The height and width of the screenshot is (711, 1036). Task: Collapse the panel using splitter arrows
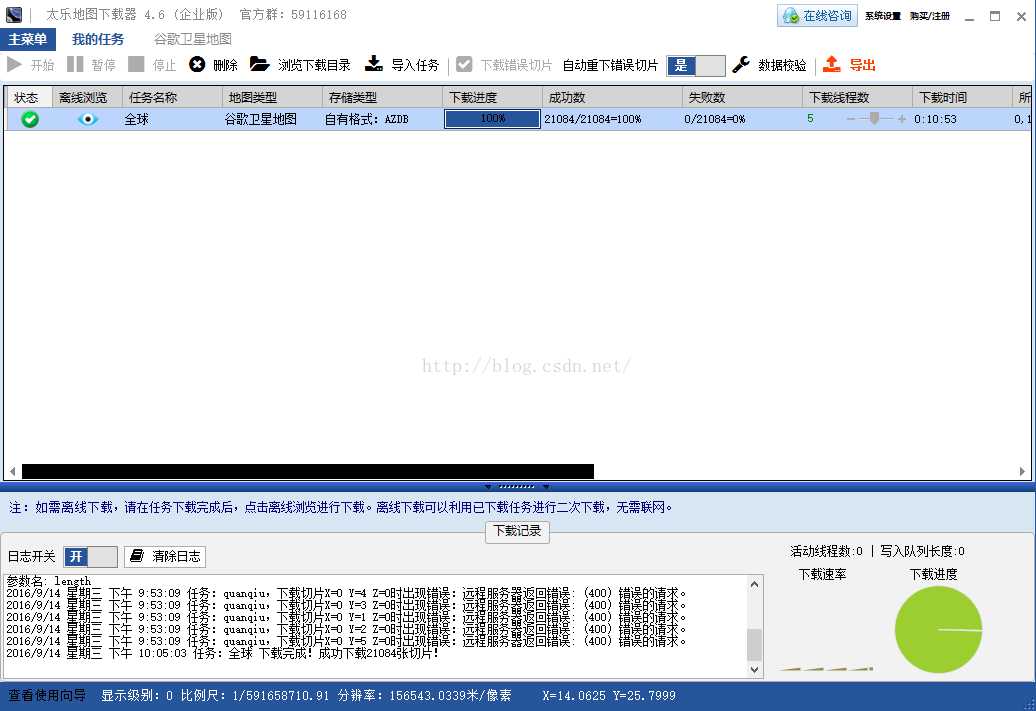[517, 486]
